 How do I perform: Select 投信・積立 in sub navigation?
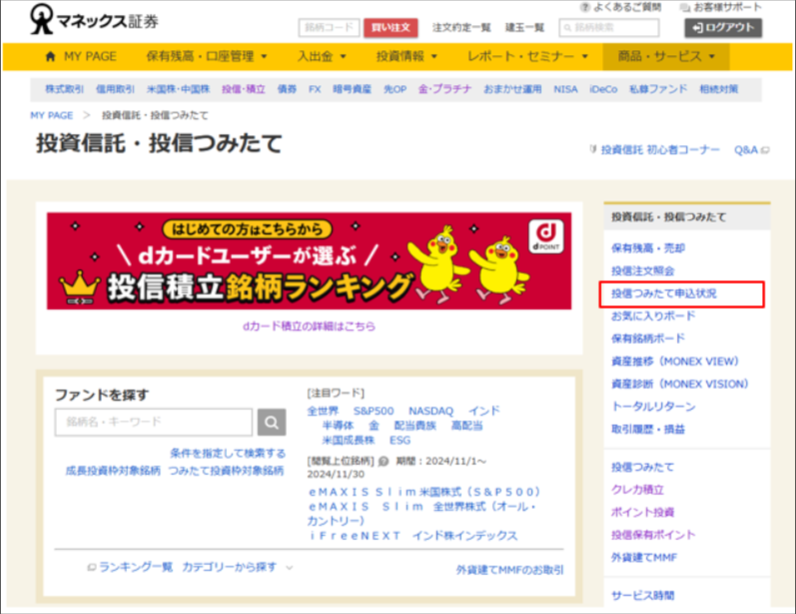(243, 89)
